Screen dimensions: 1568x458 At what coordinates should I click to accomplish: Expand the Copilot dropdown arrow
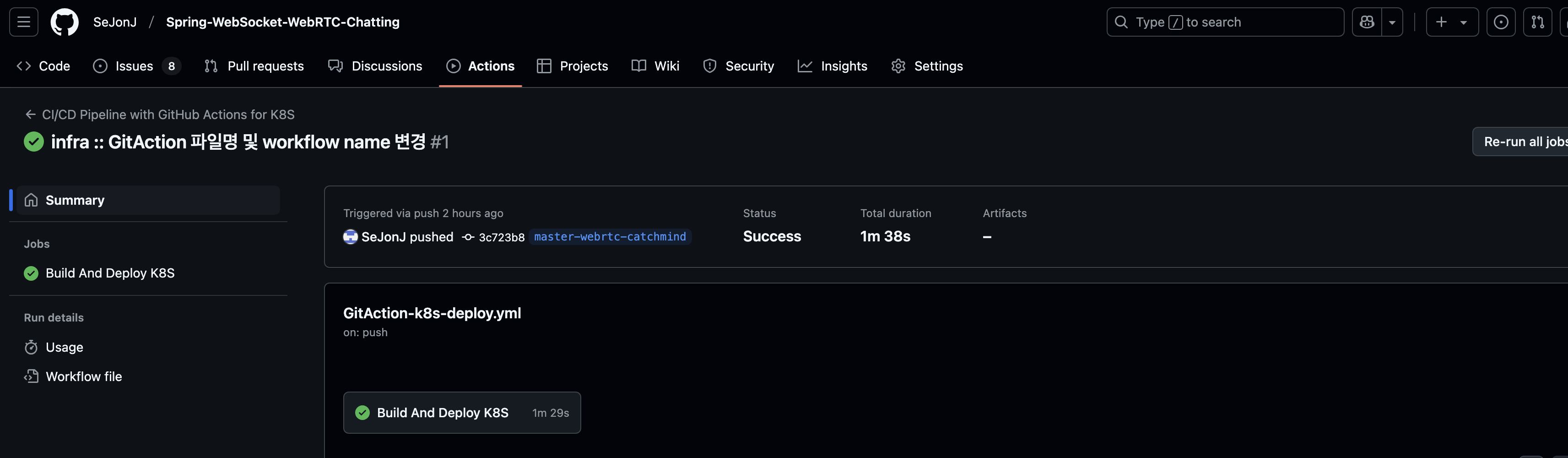coord(1392,22)
